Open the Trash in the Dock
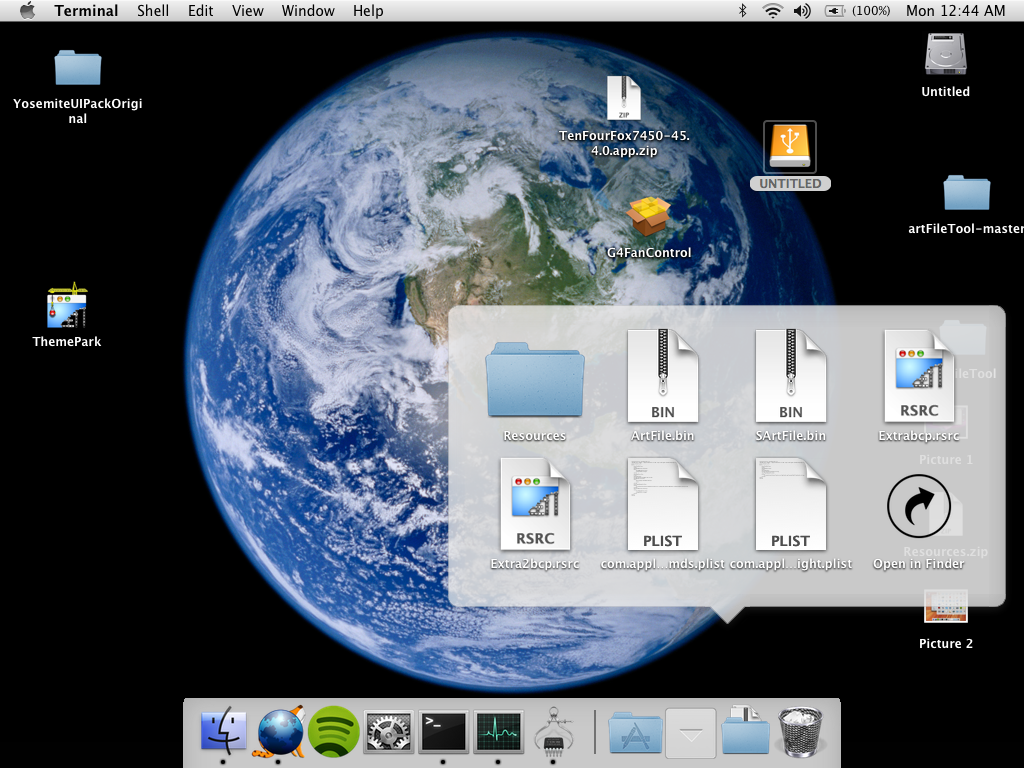 click(800, 732)
